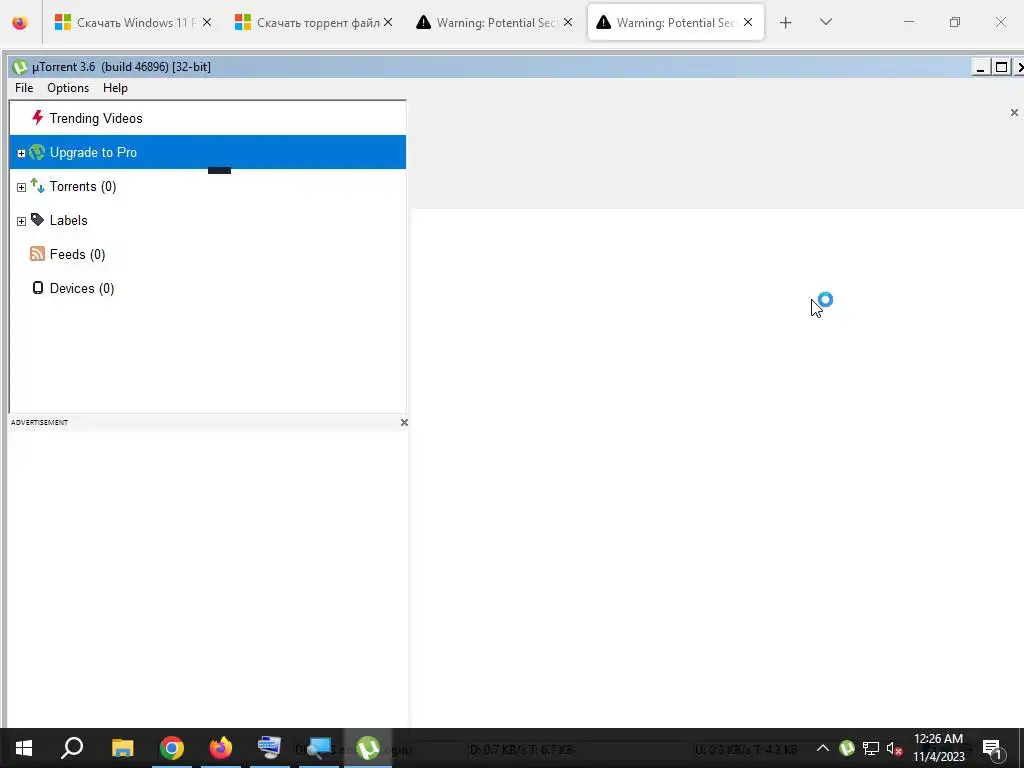This screenshot has height=768, width=1024.
Task: Launch File Explorer from taskbar
Action: coord(122,748)
